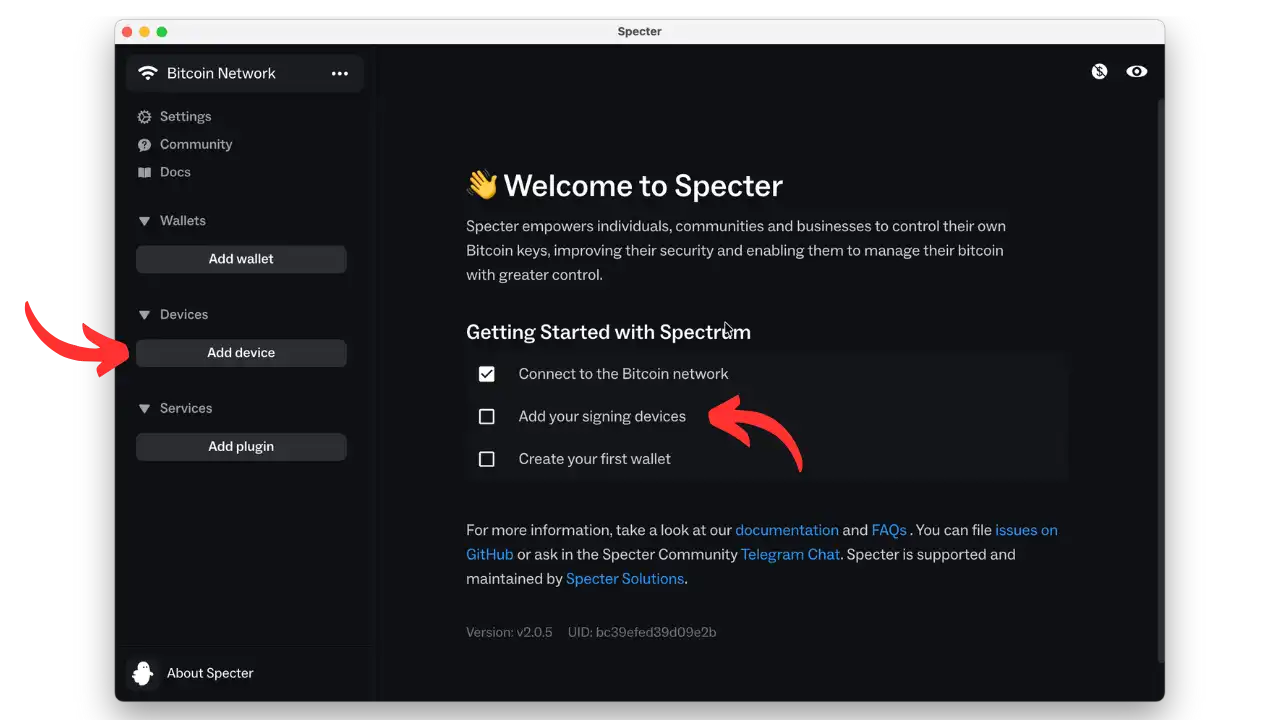This screenshot has width=1280, height=720.
Task: Open Settings in the sidebar
Action: (186, 117)
